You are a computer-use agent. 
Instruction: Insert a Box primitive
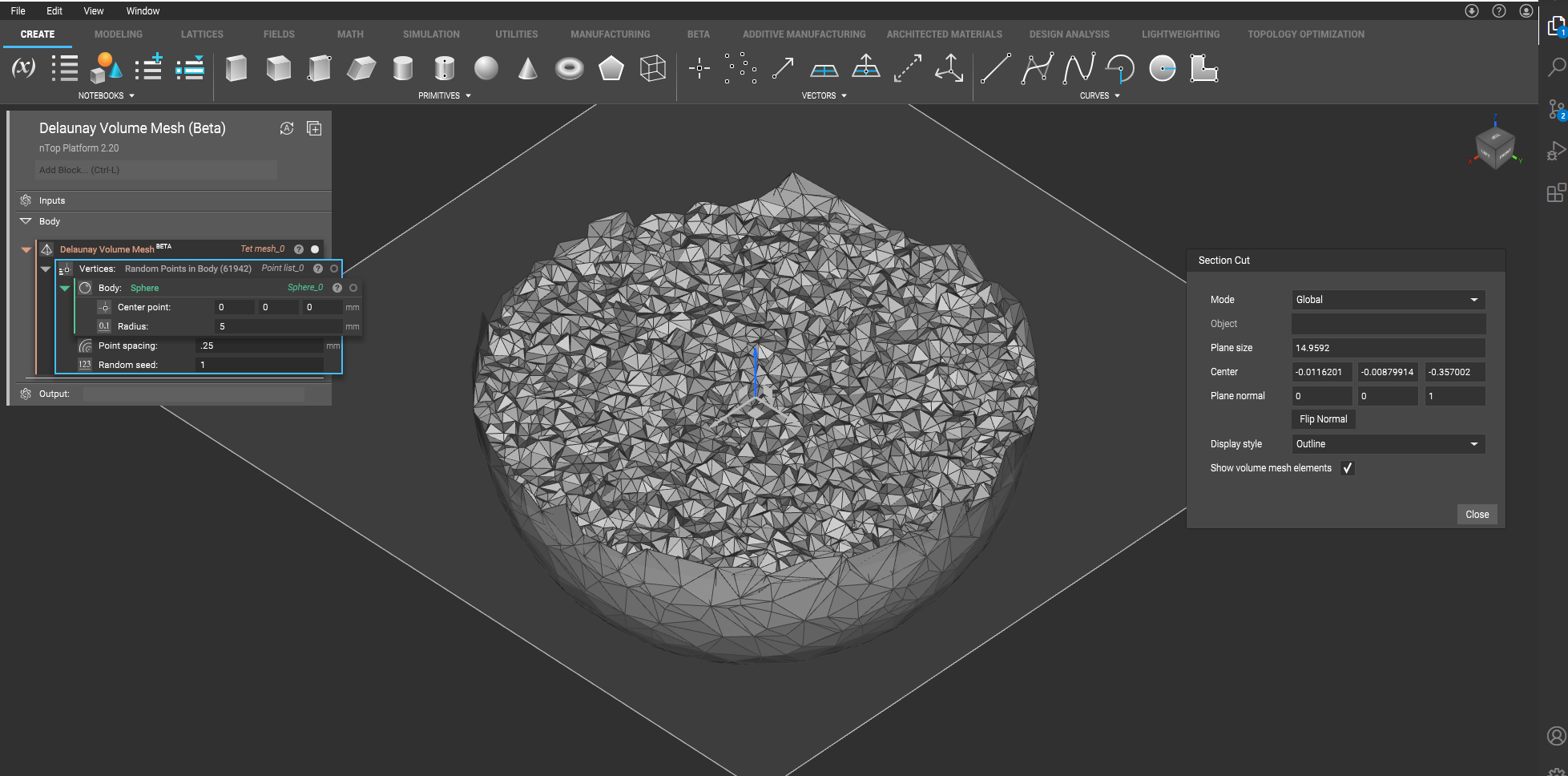(x=236, y=68)
